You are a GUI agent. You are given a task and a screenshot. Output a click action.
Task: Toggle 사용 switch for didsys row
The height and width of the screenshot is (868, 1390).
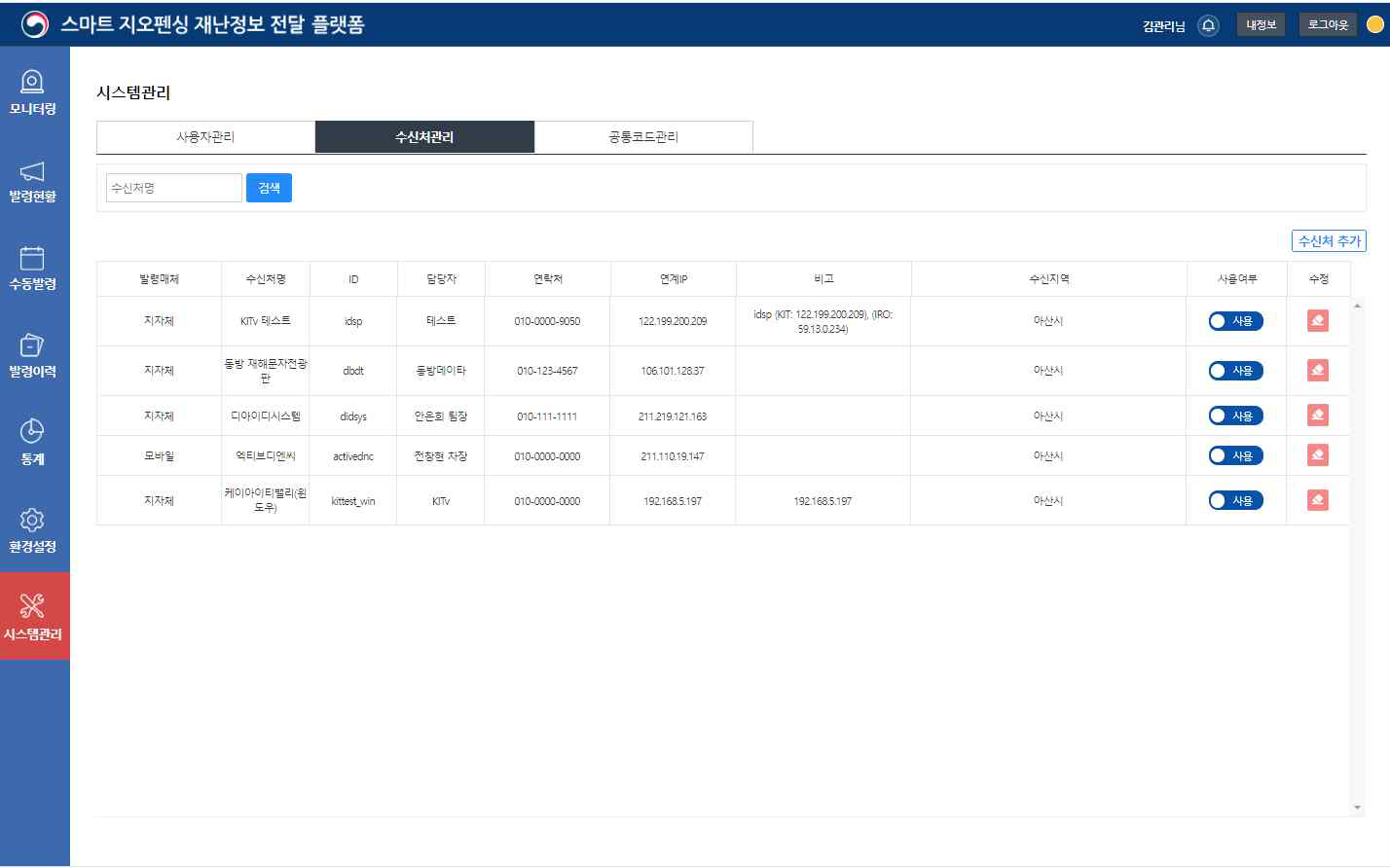click(1235, 416)
